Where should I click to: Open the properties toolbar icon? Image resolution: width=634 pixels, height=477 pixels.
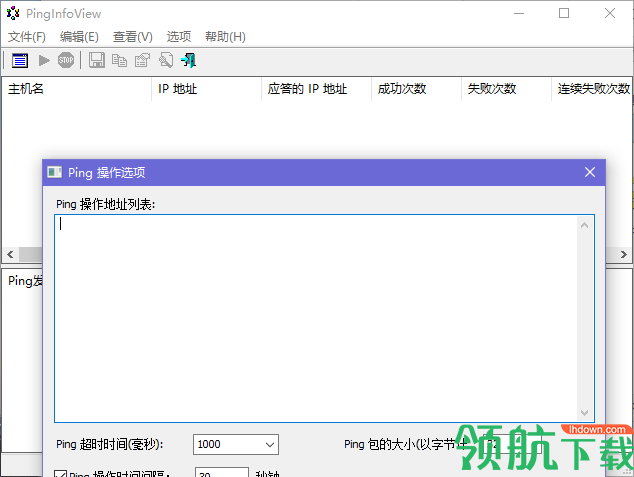coord(142,61)
